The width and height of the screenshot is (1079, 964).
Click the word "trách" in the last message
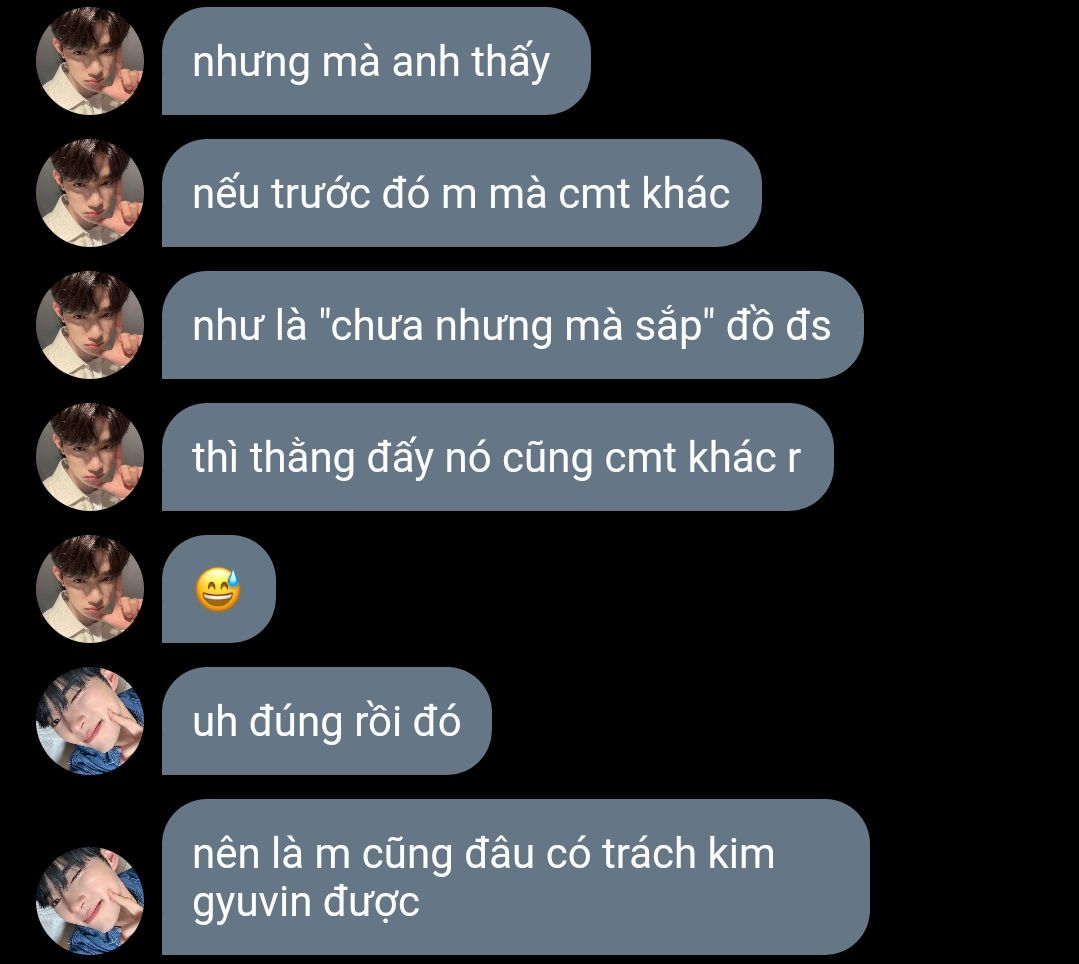[649, 855]
